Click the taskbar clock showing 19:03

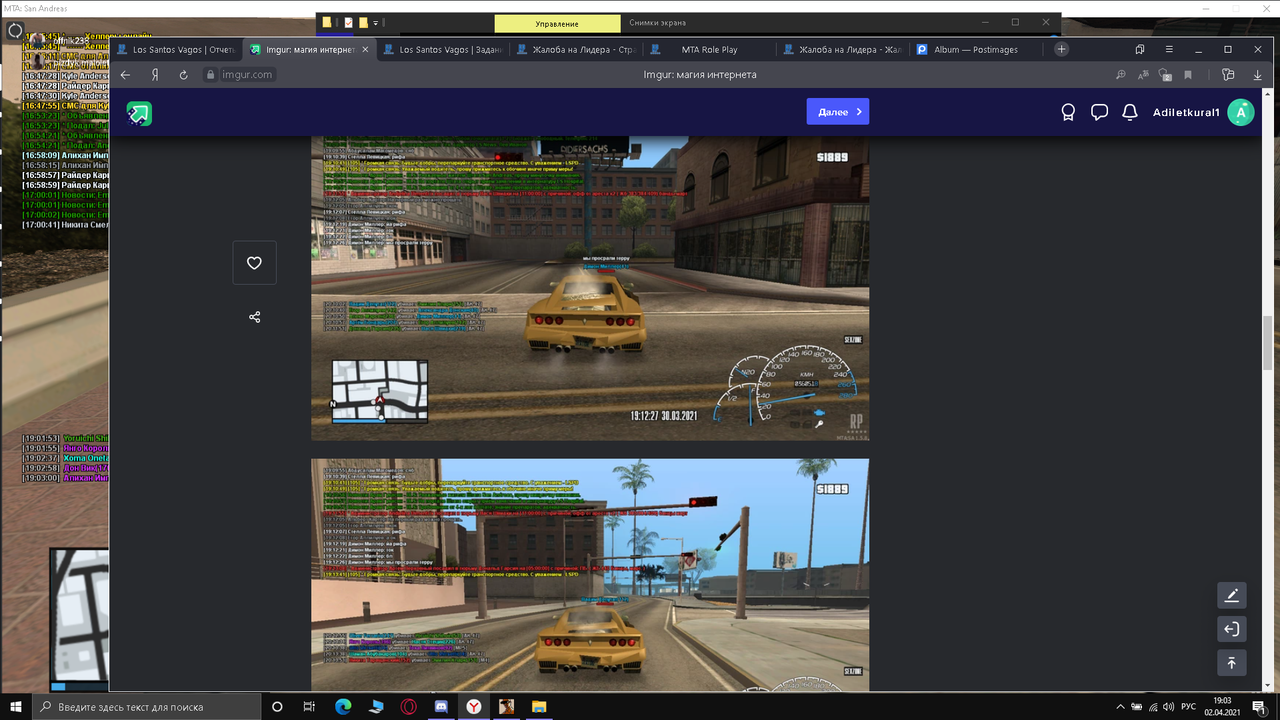tap(1222, 707)
